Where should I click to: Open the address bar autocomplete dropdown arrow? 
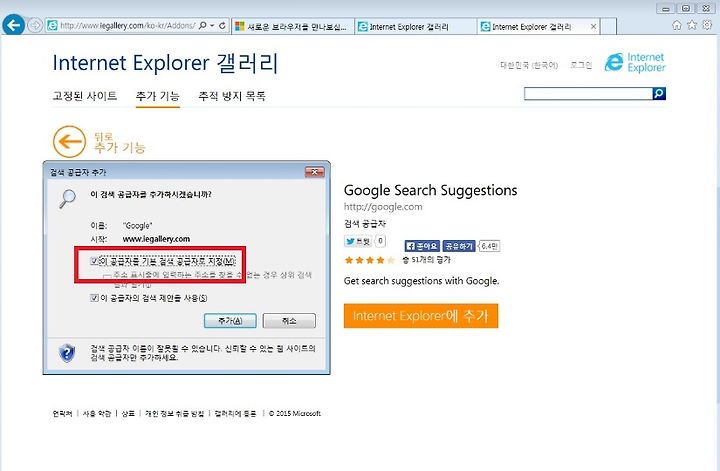(x=212, y=26)
